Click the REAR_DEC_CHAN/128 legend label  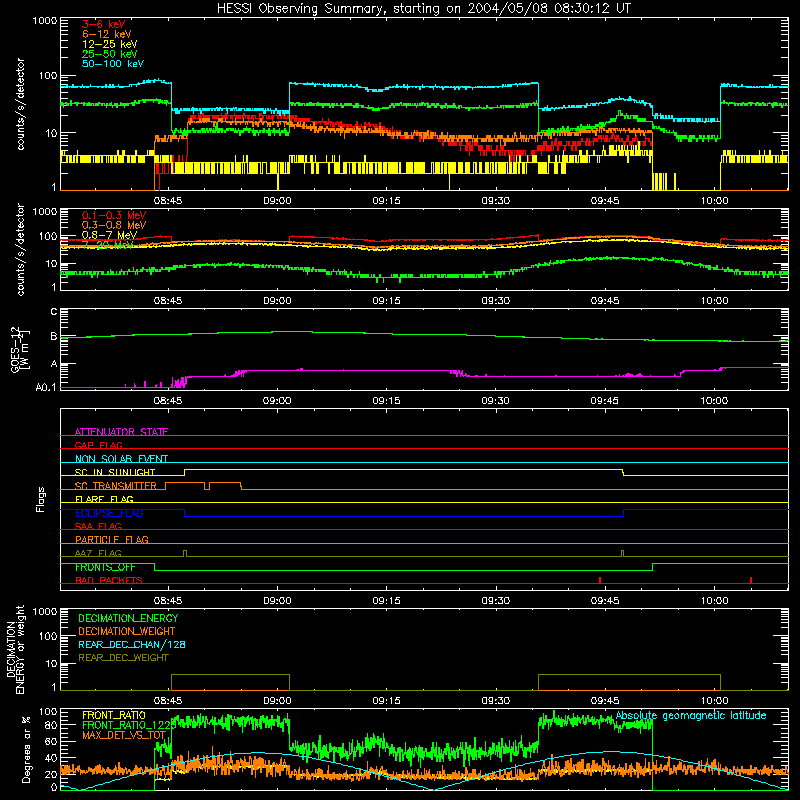coord(132,644)
